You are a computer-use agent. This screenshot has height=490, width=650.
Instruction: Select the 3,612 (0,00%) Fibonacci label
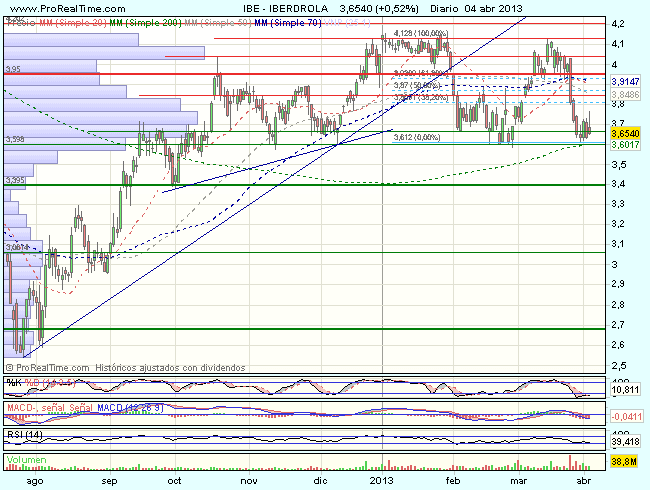coord(412,136)
